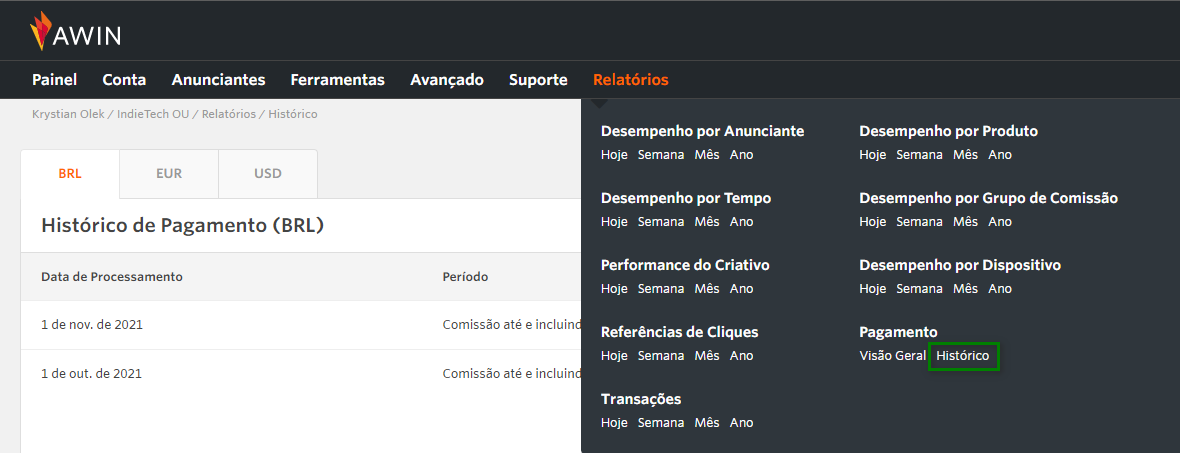
Task: View Transações for Semana
Action: (x=661, y=423)
